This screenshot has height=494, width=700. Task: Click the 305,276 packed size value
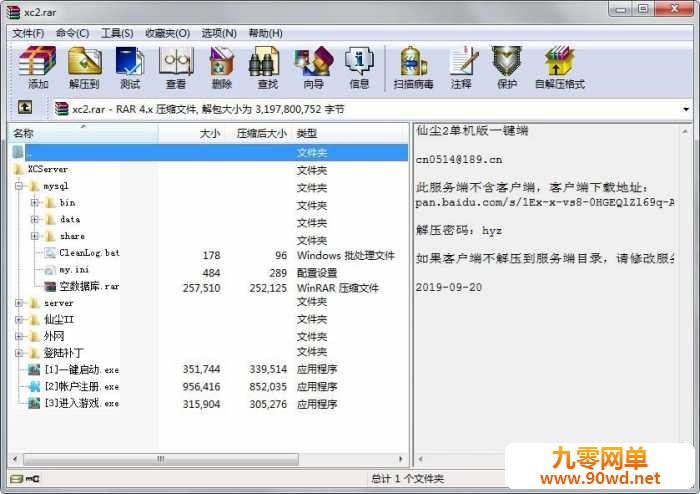(x=268, y=404)
